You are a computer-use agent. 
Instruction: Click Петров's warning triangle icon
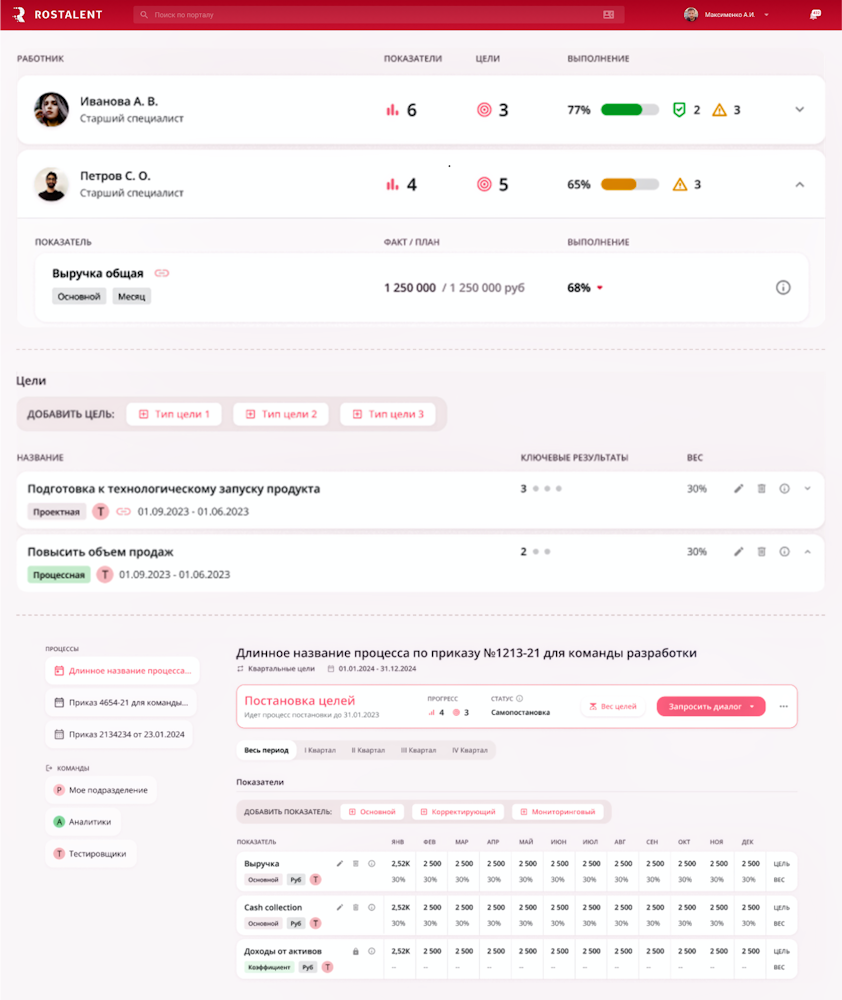tap(680, 184)
